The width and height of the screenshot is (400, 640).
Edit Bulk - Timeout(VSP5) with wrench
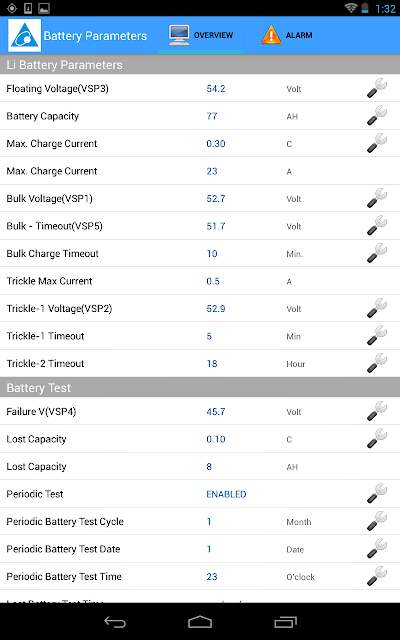click(x=377, y=226)
